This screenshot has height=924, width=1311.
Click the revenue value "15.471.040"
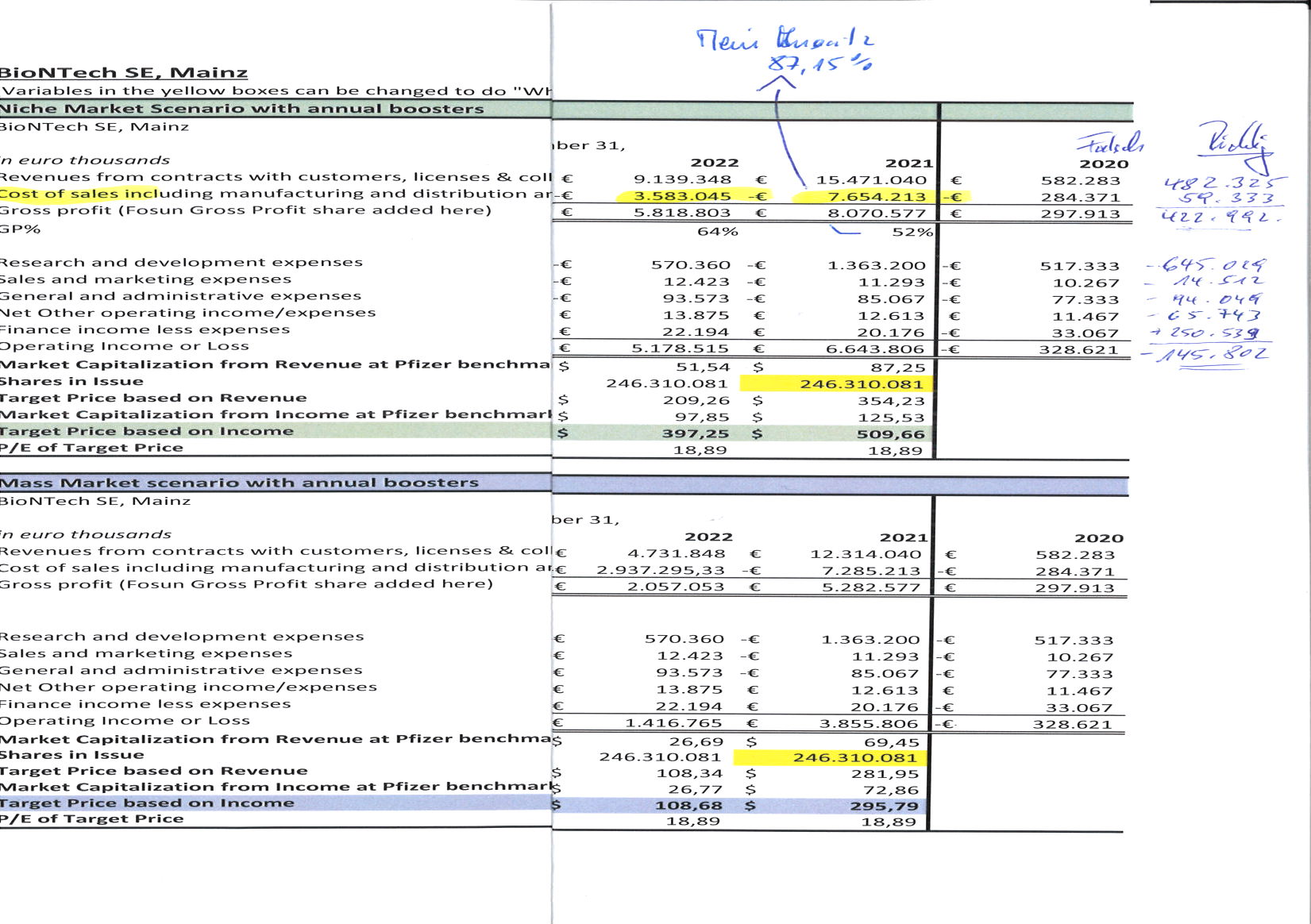pos(871,180)
